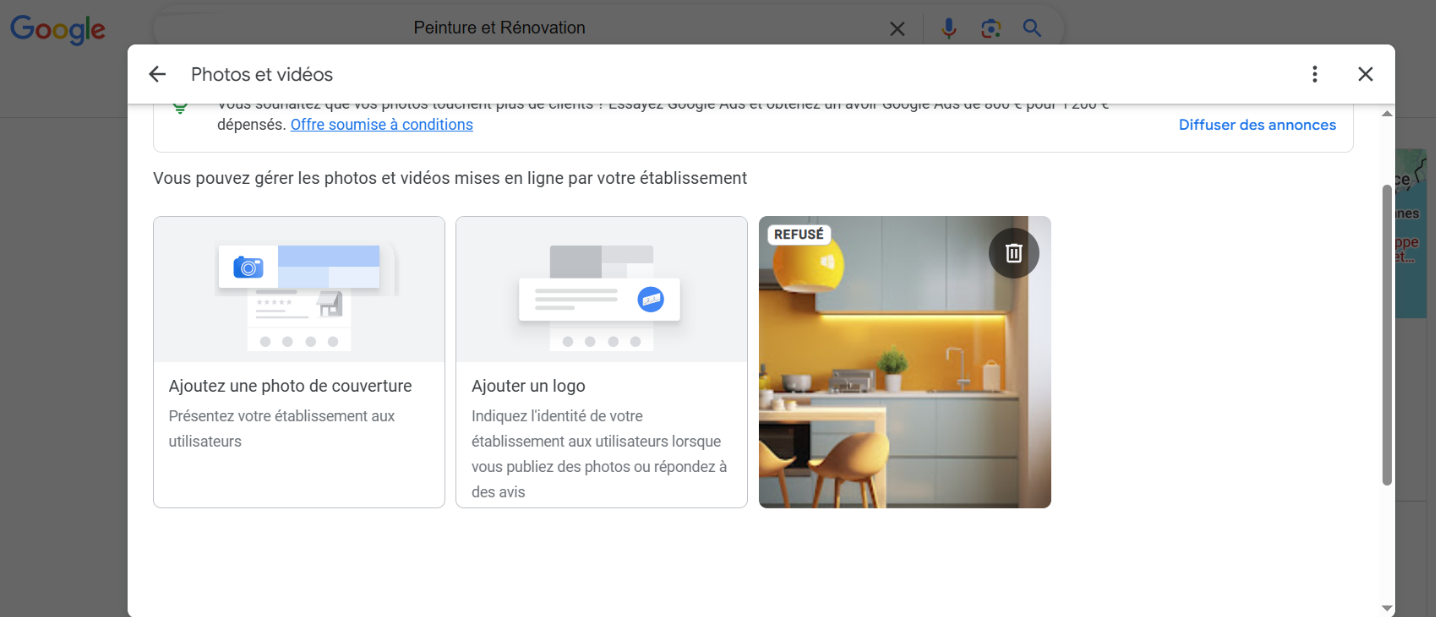Clear the search query with the X icon
This screenshot has height=617, width=1436.
[x=897, y=28]
